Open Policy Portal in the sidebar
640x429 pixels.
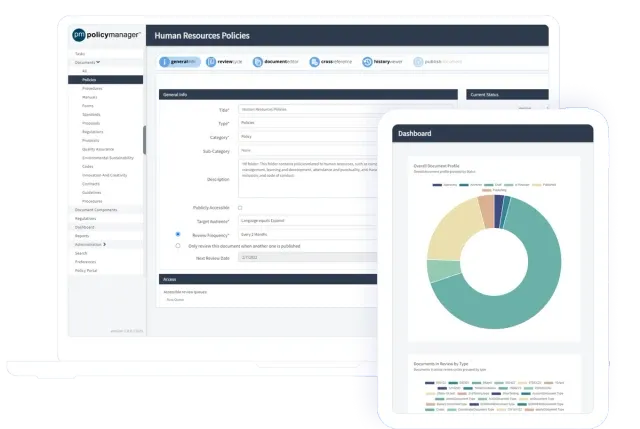[x=86, y=271]
